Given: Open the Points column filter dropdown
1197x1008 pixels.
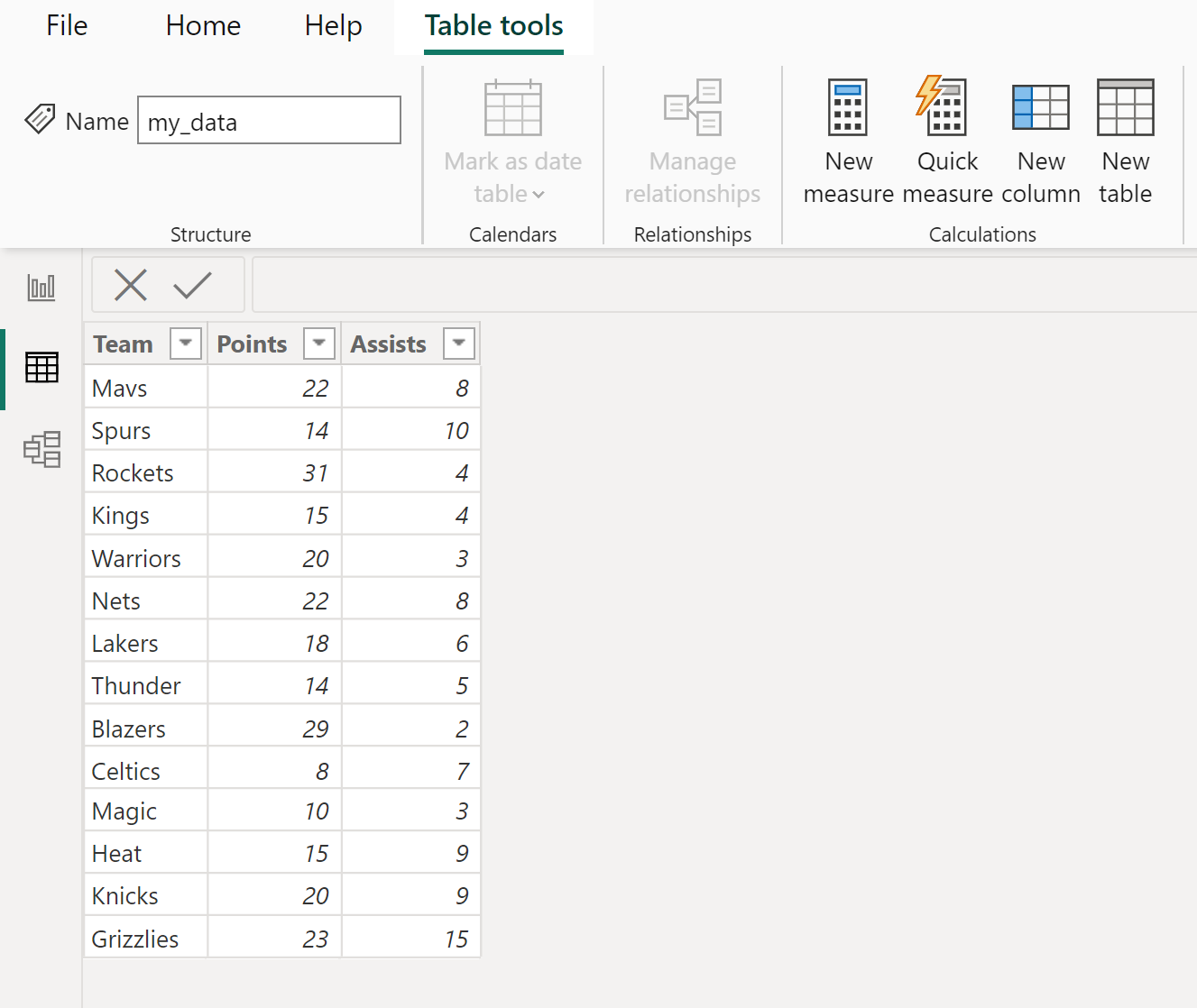Looking at the screenshot, I should coord(319,344).
